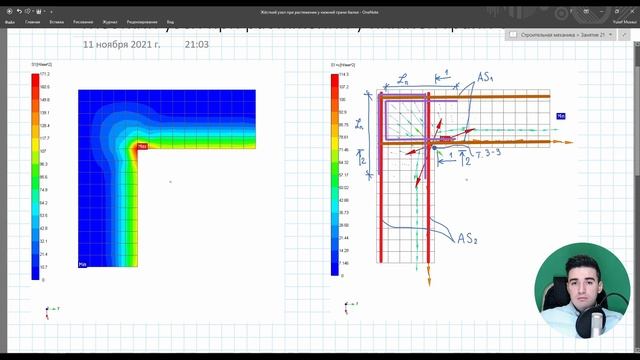Switch to the Главная ribbon tab
The height and width of the screenshot is (360, 640).
[32, 22]
